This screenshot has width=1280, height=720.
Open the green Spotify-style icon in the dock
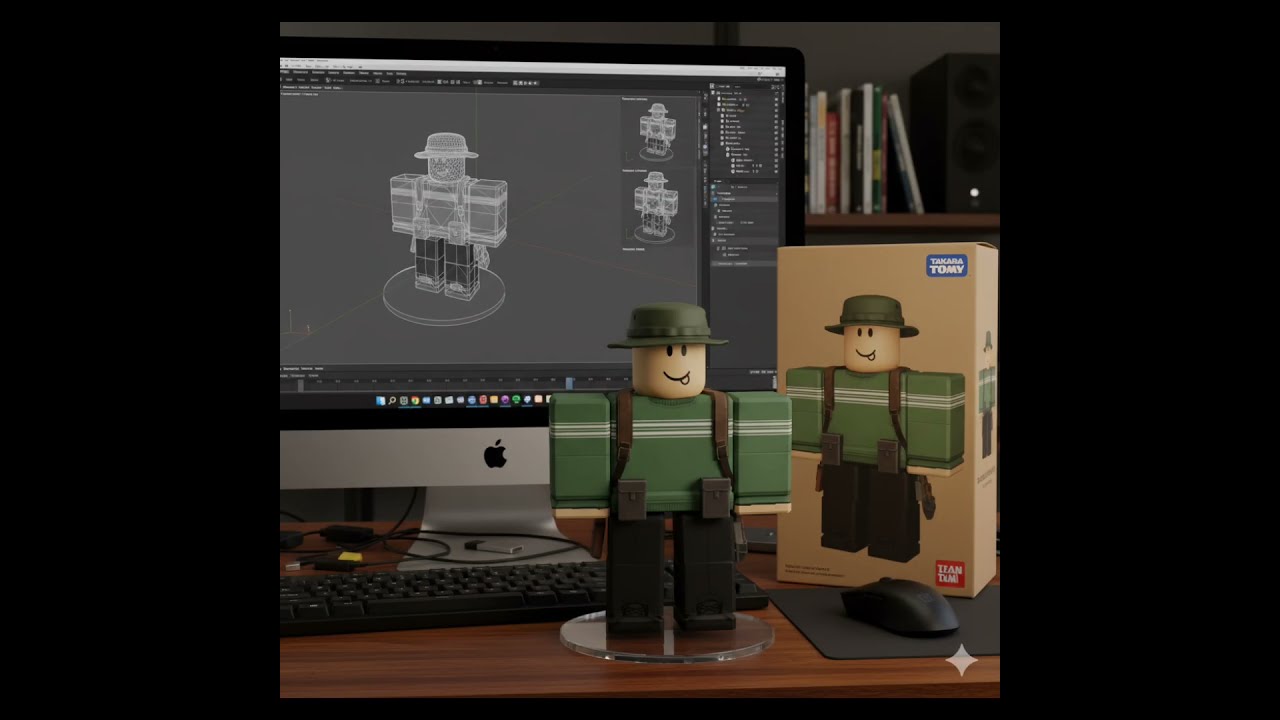516,400
